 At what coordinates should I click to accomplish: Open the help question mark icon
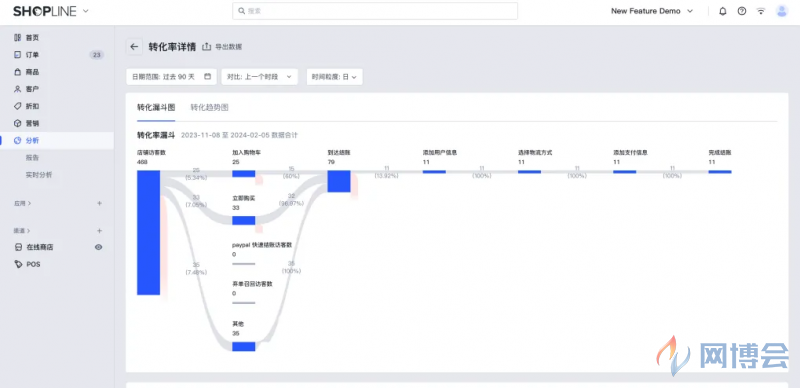(x=742, y=11)
